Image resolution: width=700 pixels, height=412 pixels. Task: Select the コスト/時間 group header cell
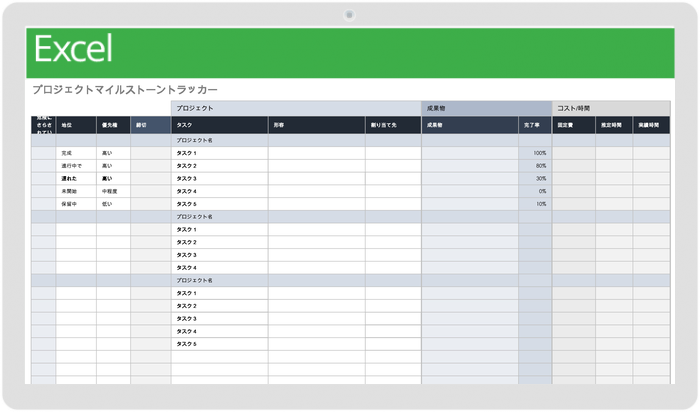pos(611,108)
